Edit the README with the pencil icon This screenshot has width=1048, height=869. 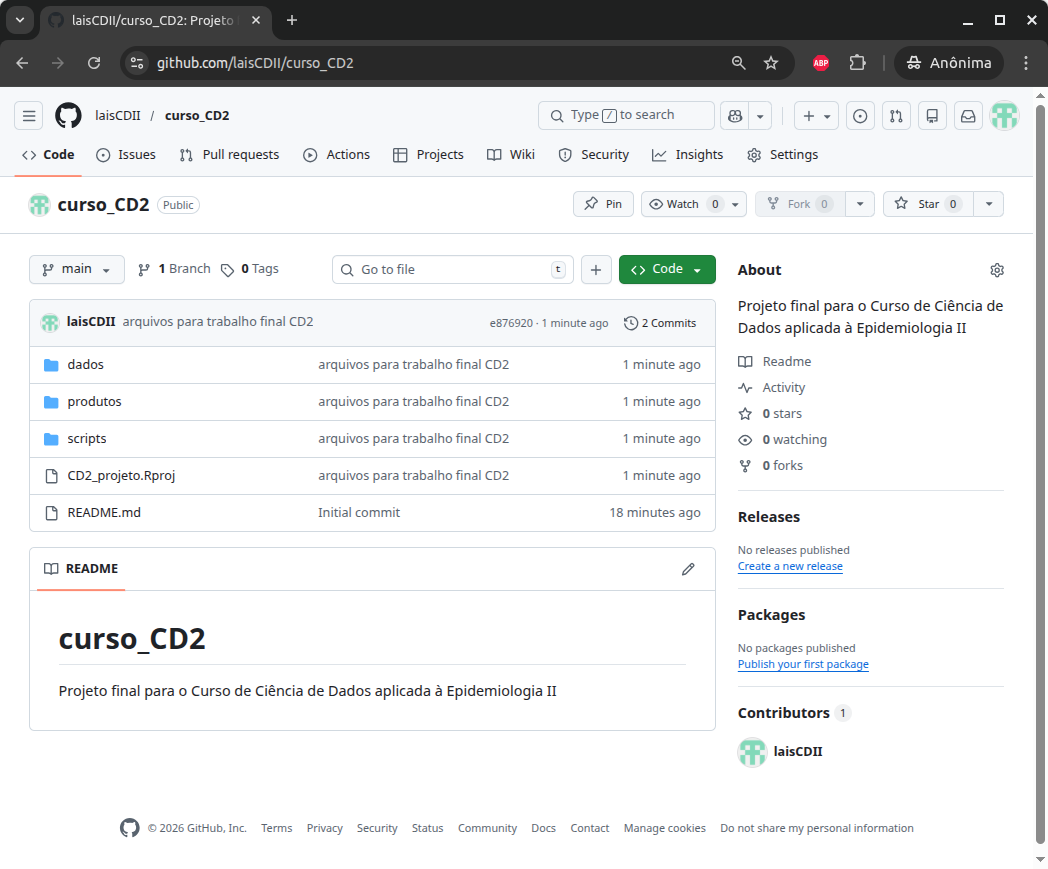coord(688,569)
